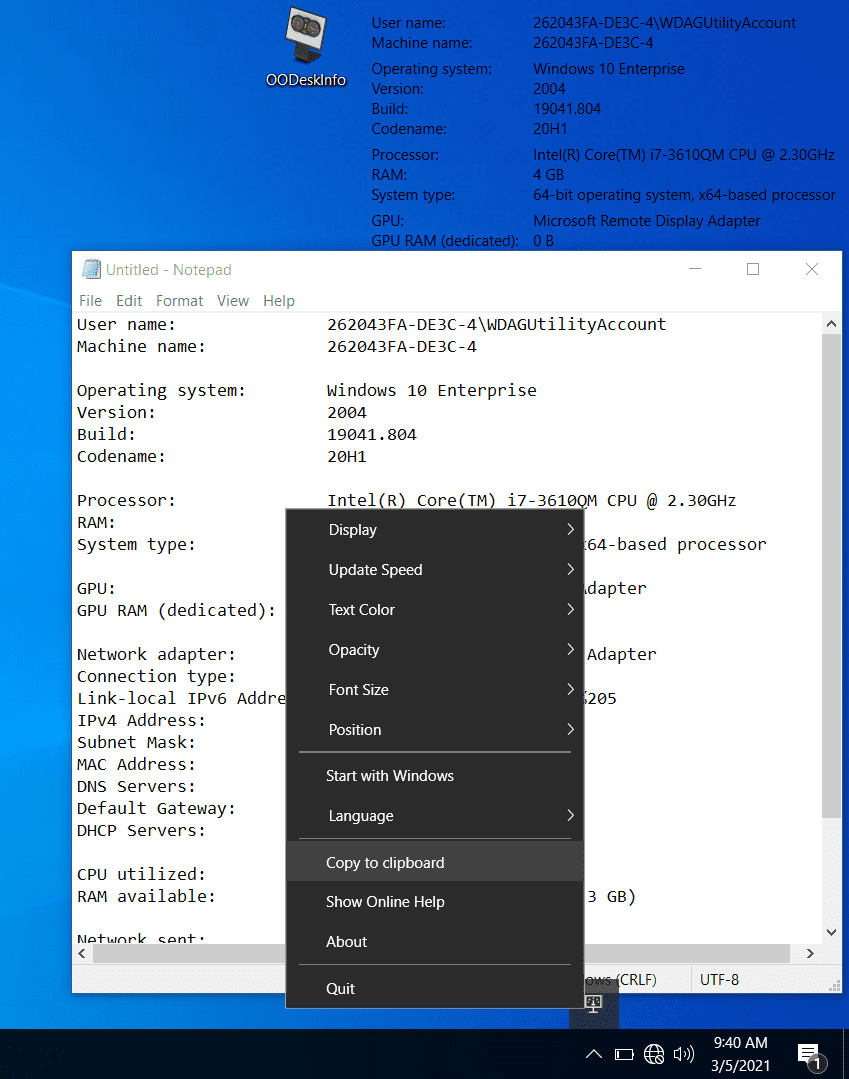Viewport: 849px width, 1079px height.
Task: Expand the Display submenu
Action: click(435, 530)
